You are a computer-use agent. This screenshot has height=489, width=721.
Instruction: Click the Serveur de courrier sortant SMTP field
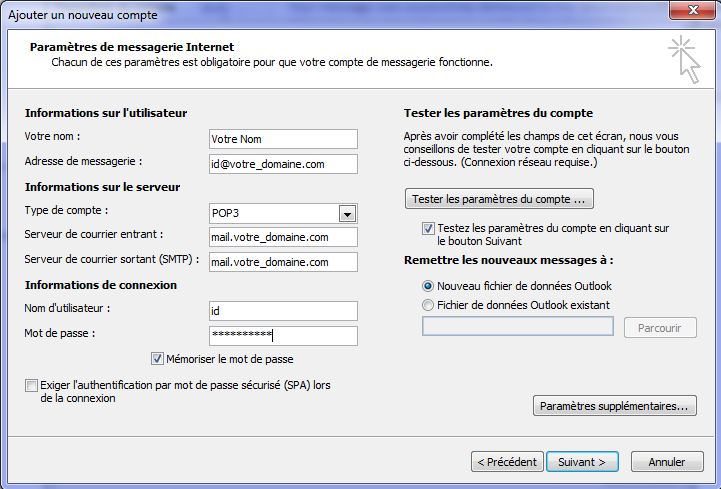pos(283,262)
